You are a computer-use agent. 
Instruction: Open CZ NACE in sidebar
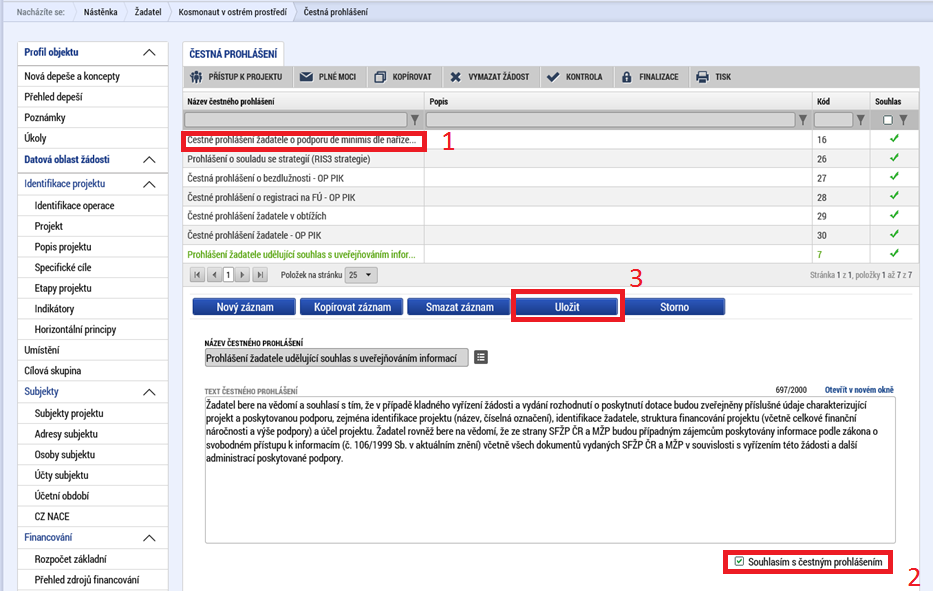tap(52, 517)
